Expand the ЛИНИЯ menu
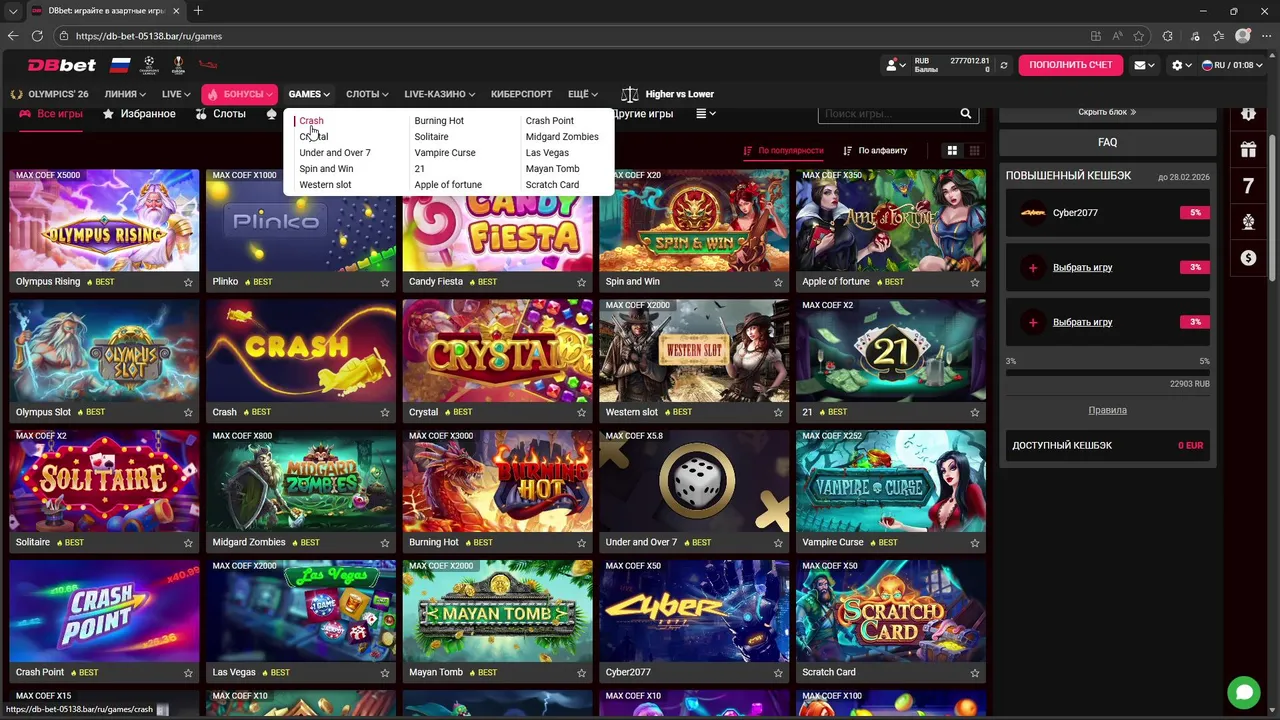The image size is (1280, 720). click(x=125, y=94)
